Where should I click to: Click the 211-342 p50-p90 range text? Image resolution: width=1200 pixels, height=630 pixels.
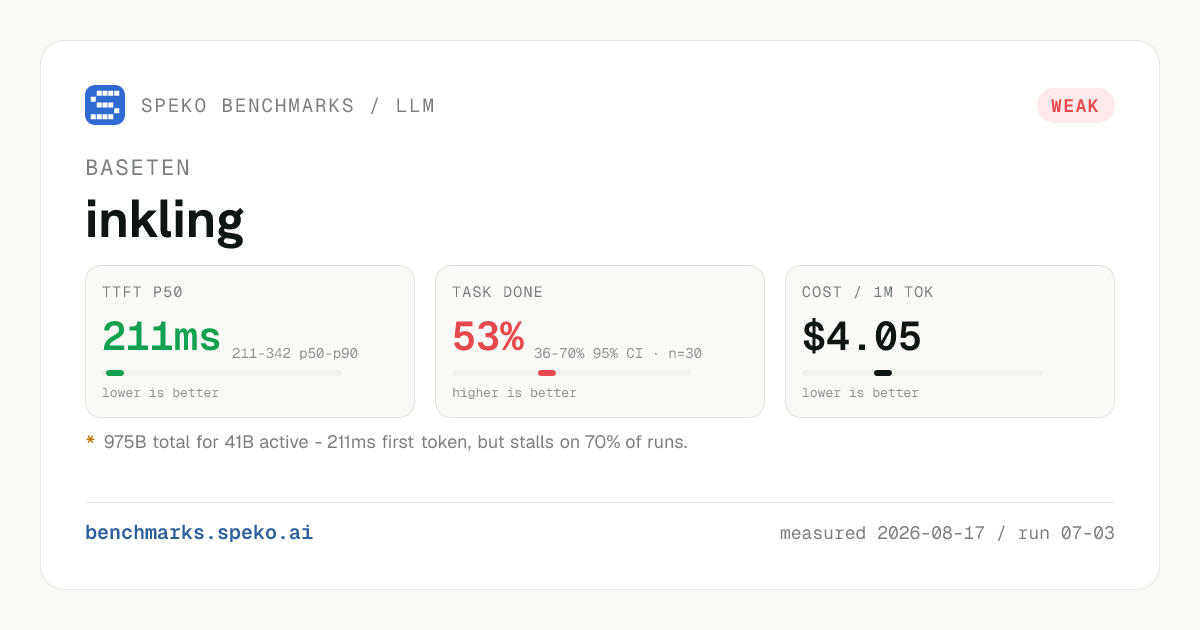(295, 353)
